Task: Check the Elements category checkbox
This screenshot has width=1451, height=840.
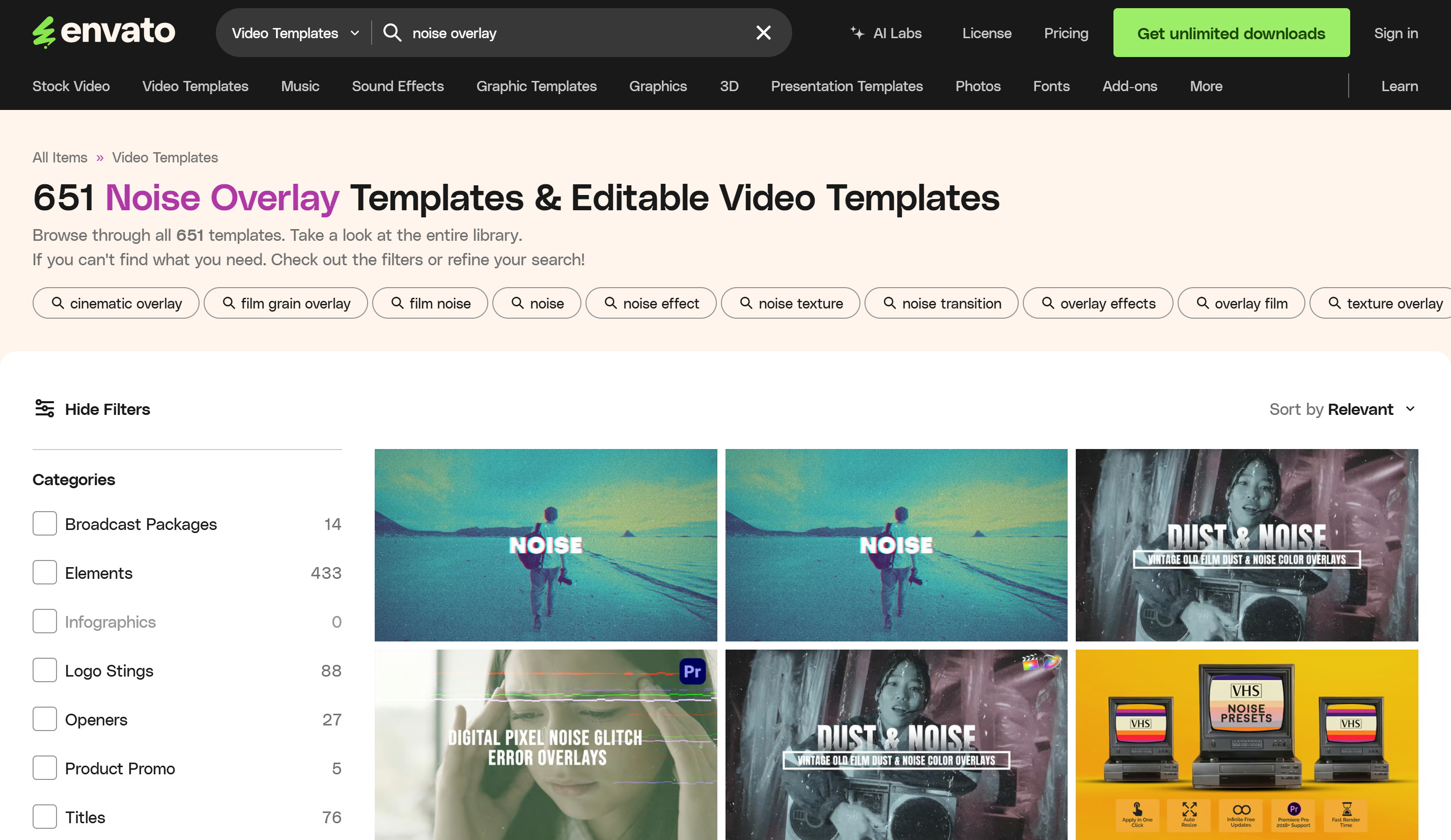Action: point(44,572)
